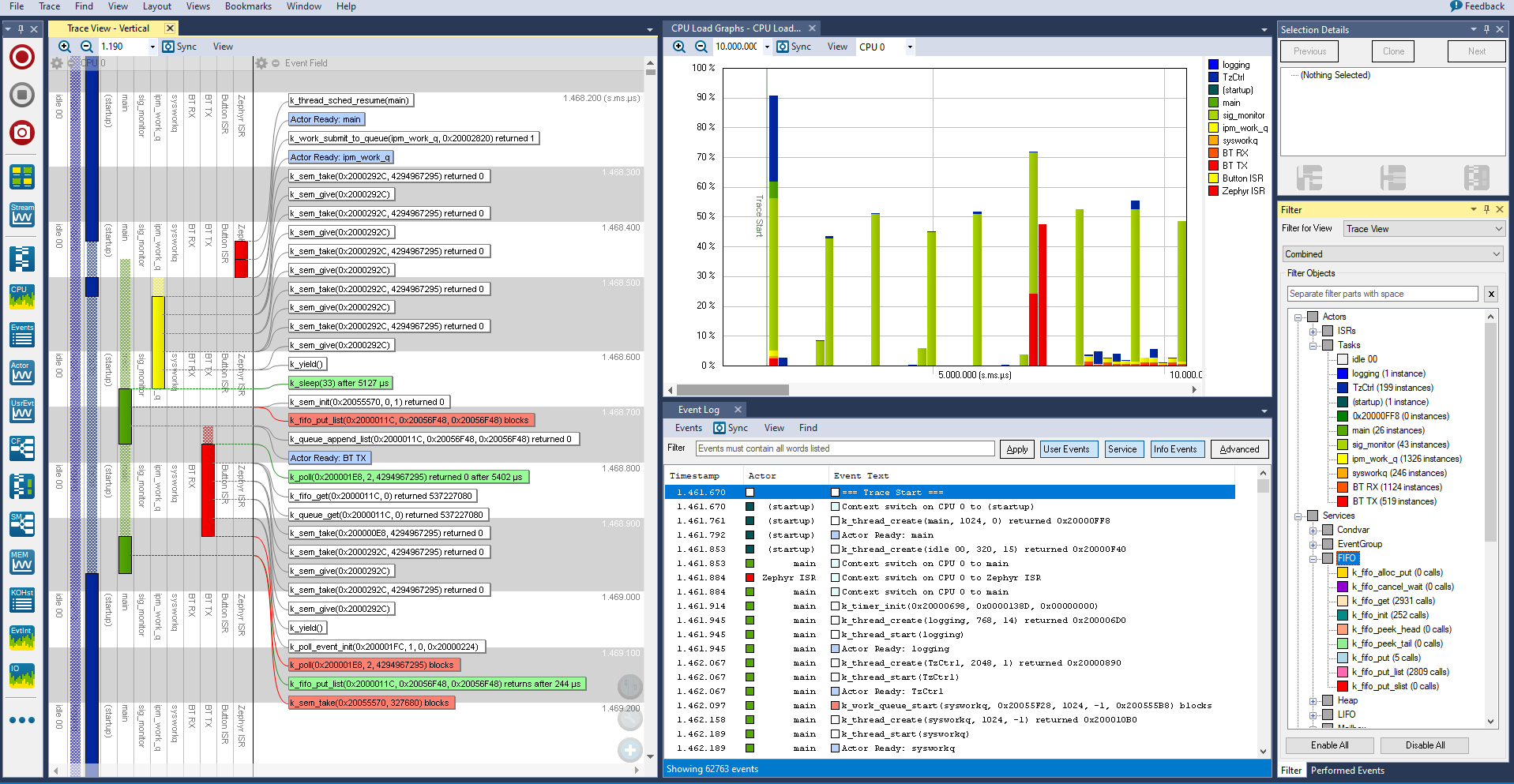This screenshot has width=1514, height=784.
Task: Open the Bookmarks menu
Action: (247, 6)
